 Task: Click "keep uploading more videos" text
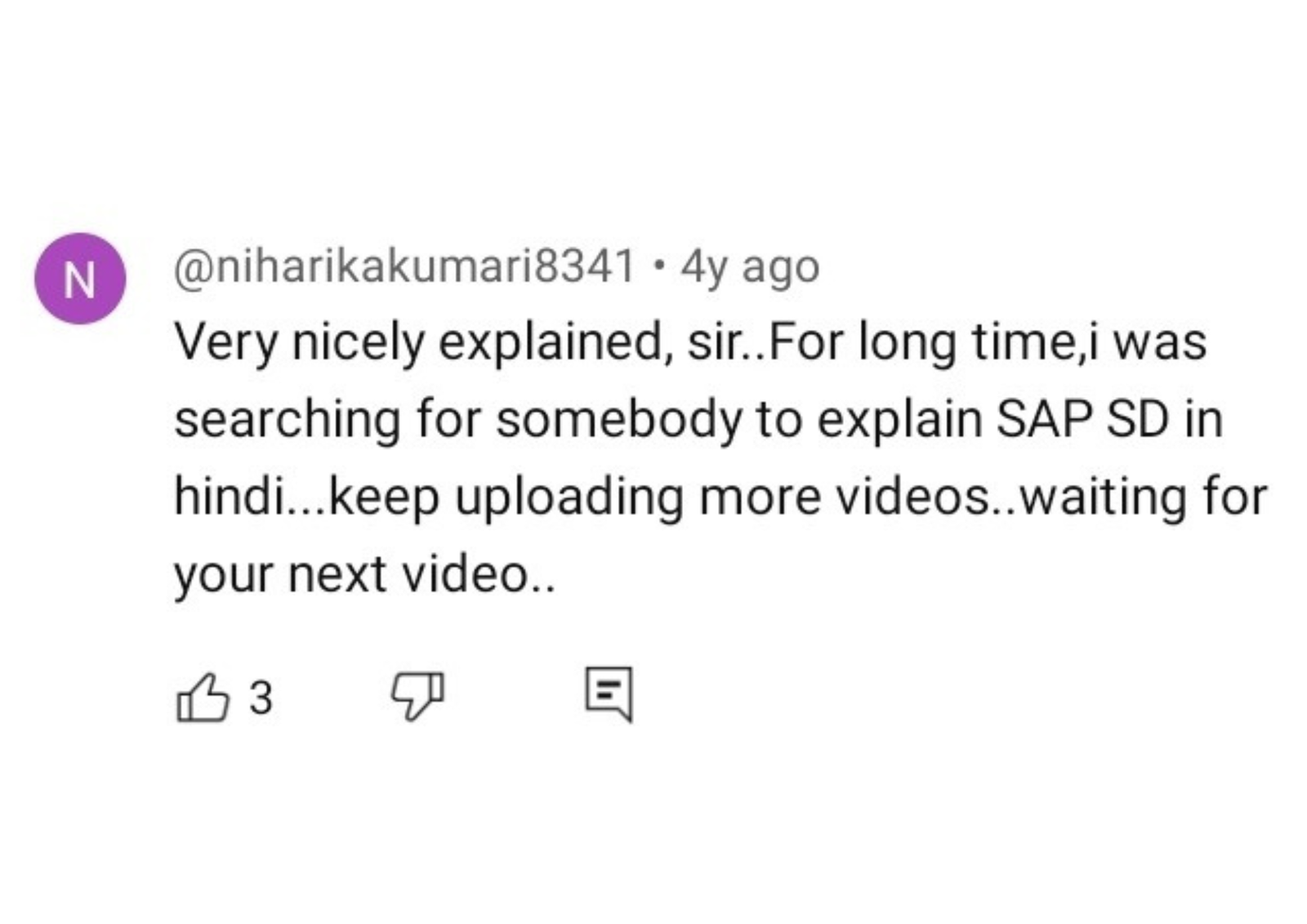click(x=658, y=497)
